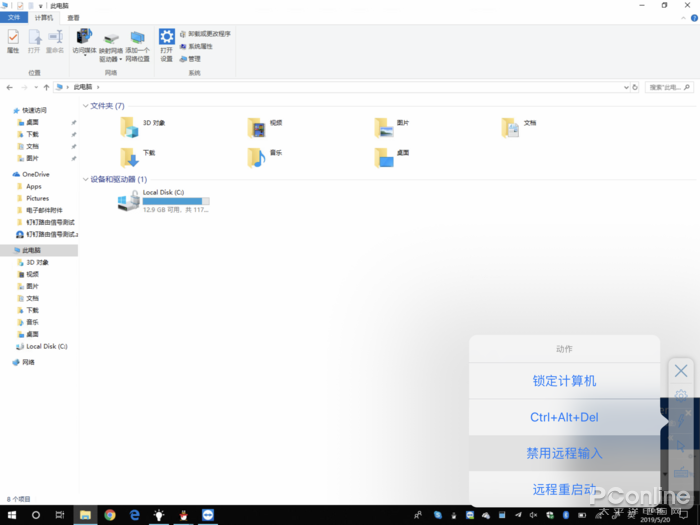The image size is (700, 525).
Task: Click 添加一个网络位置 (Add network location) icon
Action: (137, 41)
